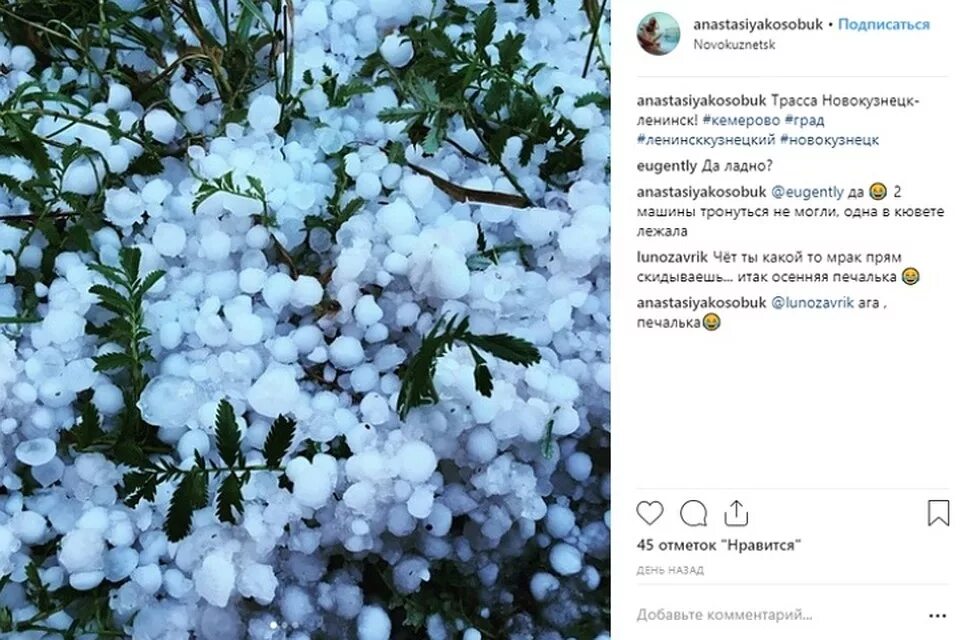The height and width of the screenshot is (640, 960).
Task: Open the #ленинсккузнецкий hashtag
Action: coord(706,140)
